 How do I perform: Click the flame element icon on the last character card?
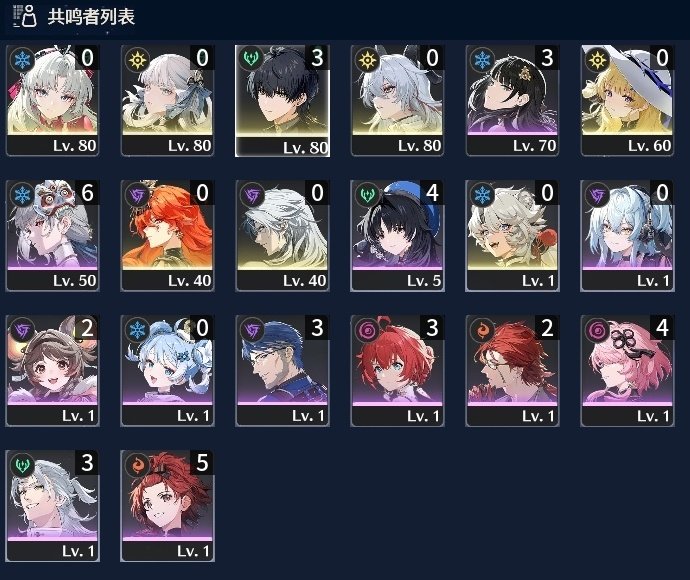(137, 464)
